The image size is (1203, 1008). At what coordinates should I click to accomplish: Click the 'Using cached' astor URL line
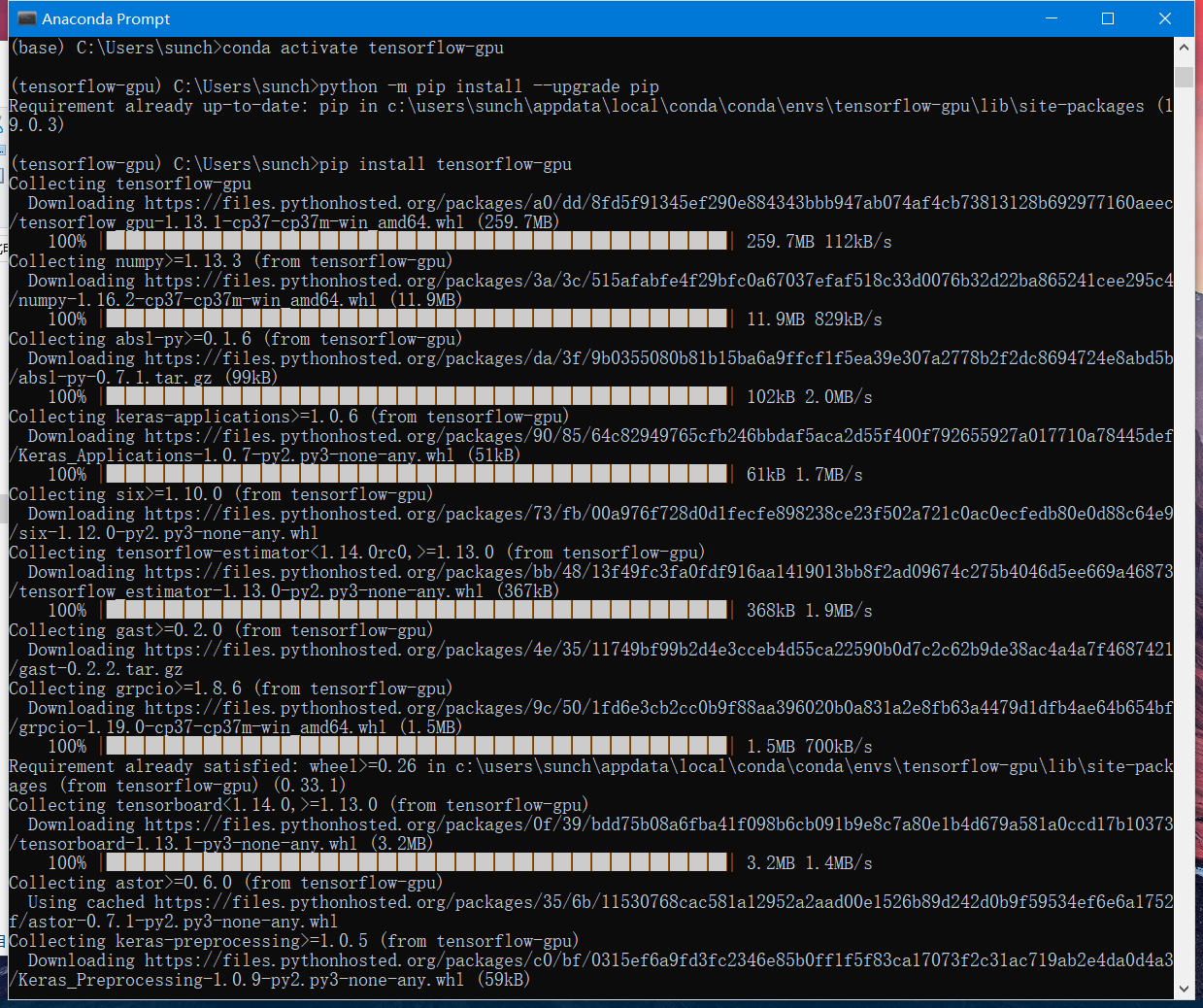(601, 902)
